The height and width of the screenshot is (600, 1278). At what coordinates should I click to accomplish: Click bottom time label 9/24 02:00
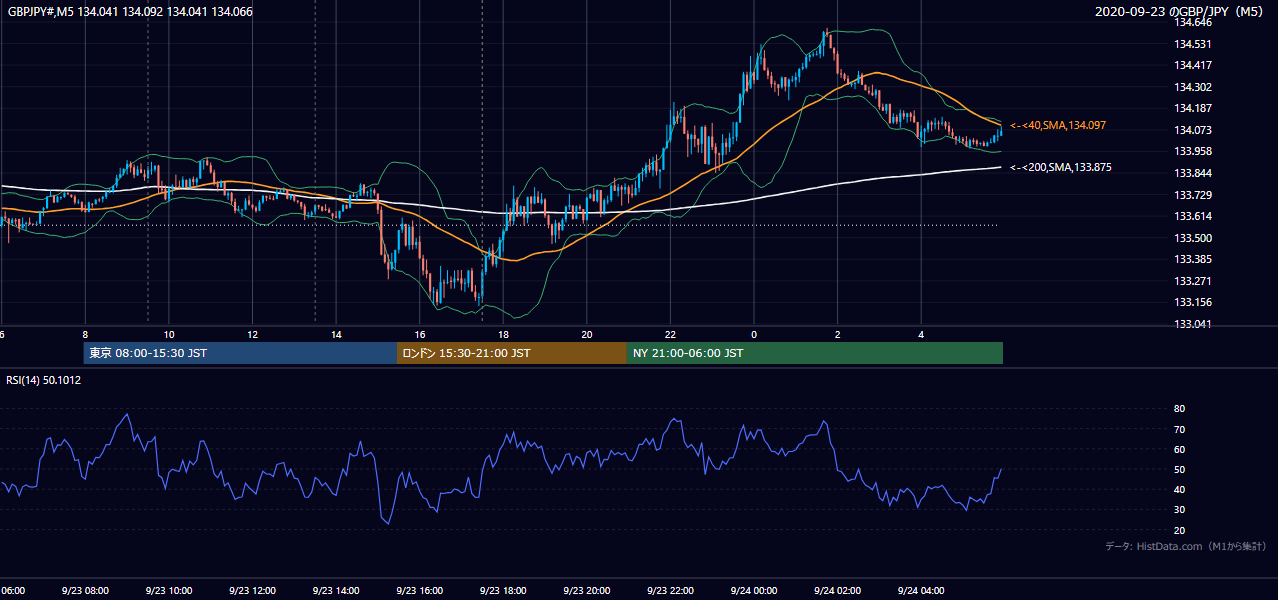point(837,591)
